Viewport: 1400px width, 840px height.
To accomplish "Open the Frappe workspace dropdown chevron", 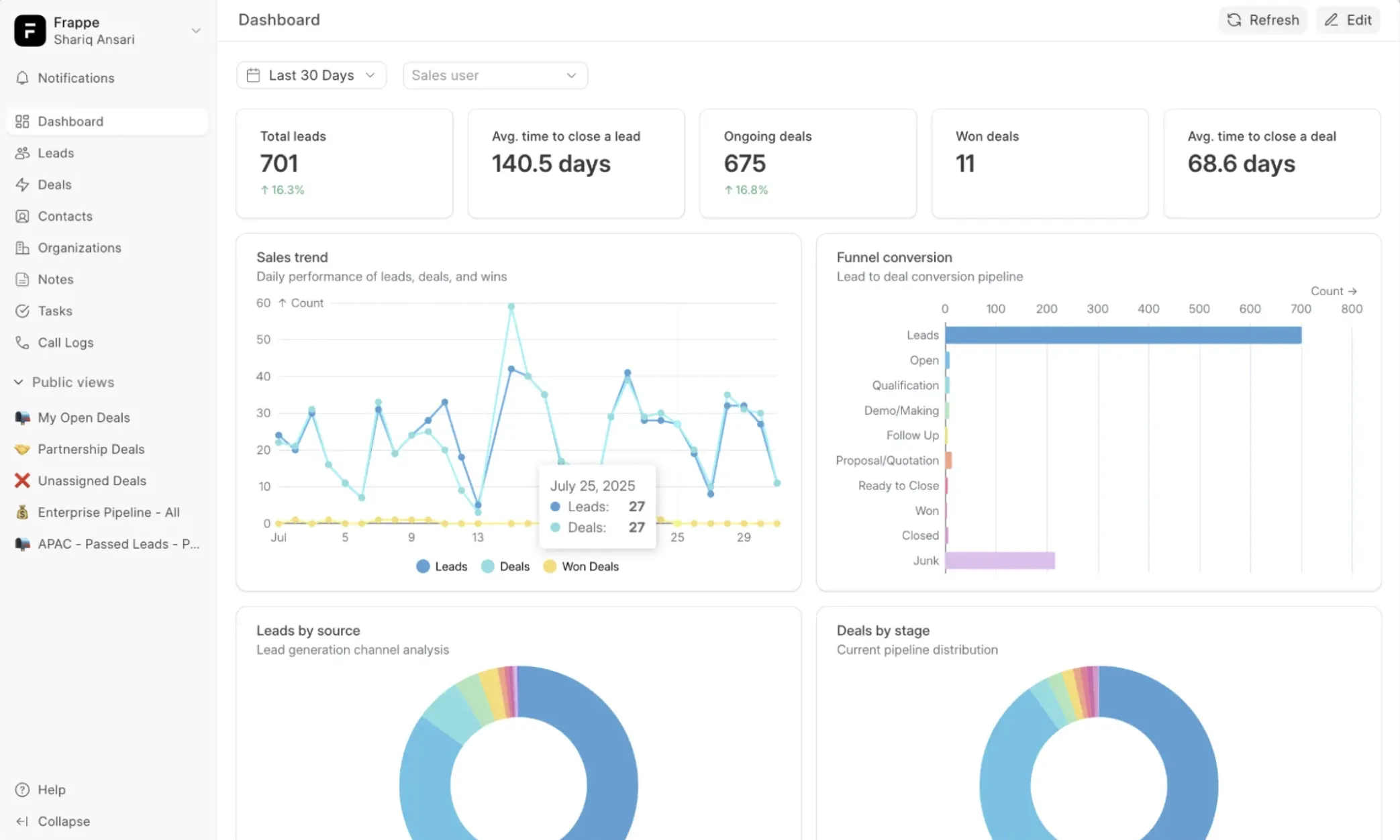I will tap(195, 31).
